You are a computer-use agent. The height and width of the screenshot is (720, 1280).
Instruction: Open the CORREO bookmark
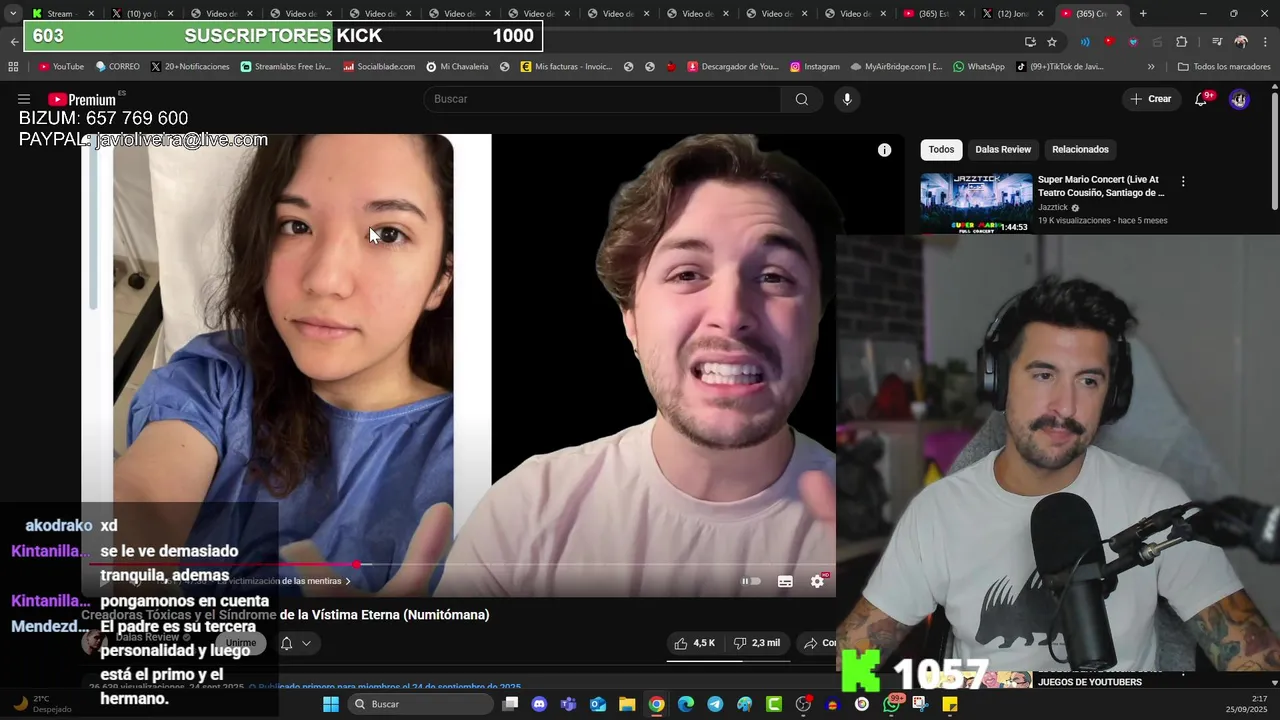(x=118, y=67)
